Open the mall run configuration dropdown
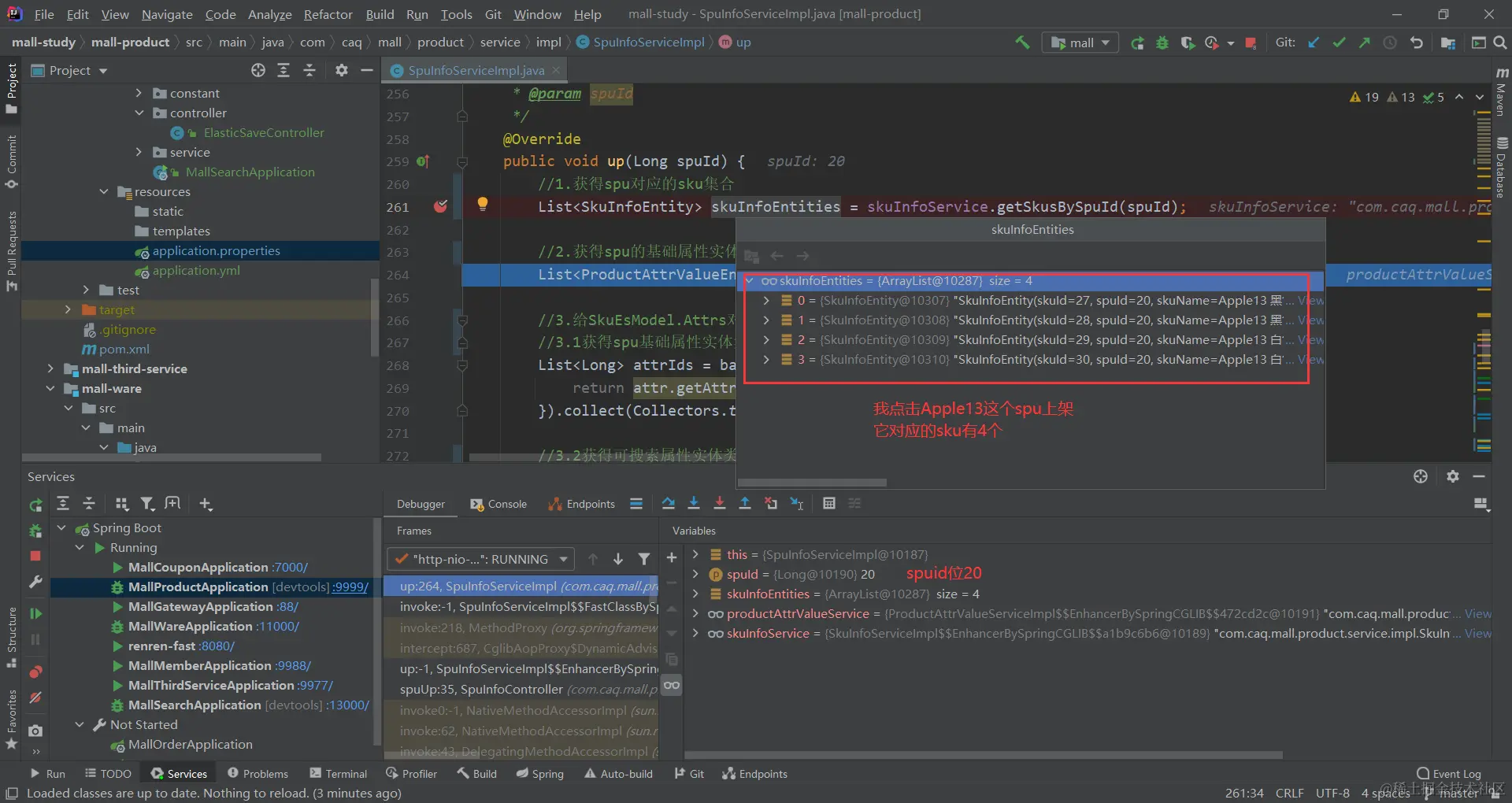This screenshot has height=803, width=1512. tap(1080, 43)
